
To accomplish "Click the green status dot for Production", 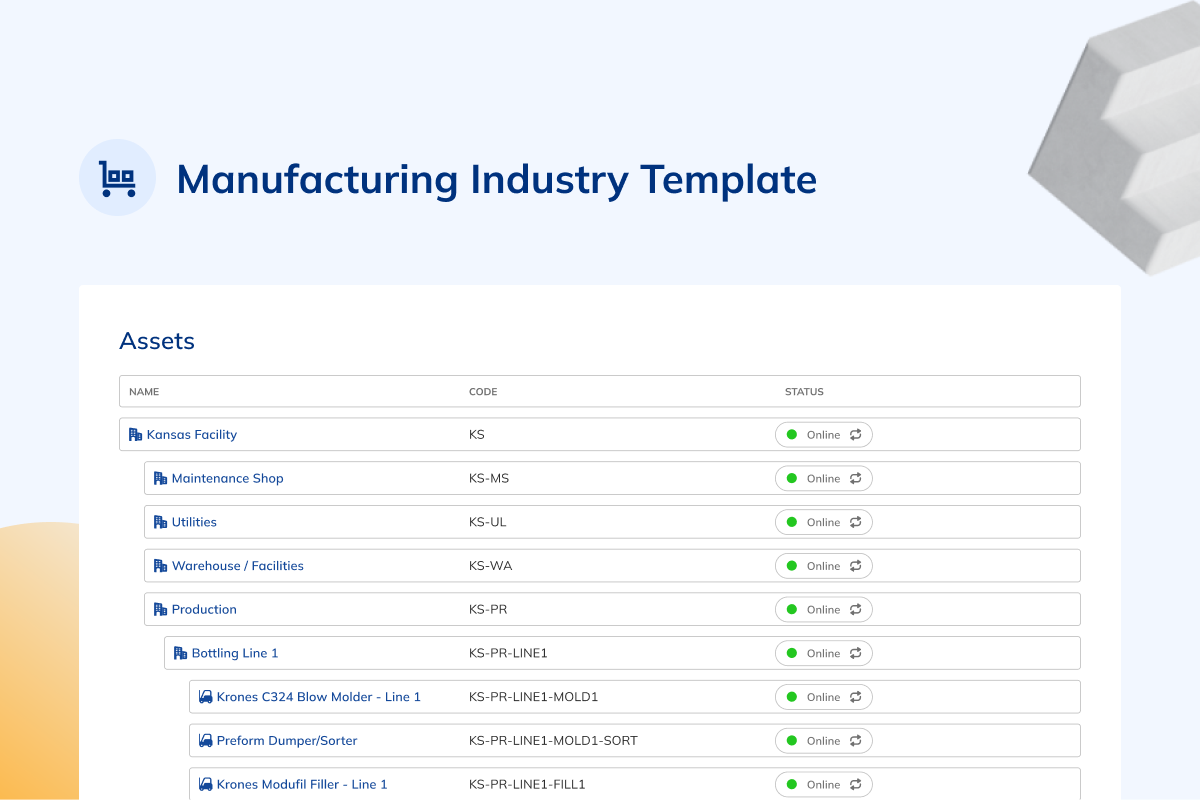I will [791, 609].
